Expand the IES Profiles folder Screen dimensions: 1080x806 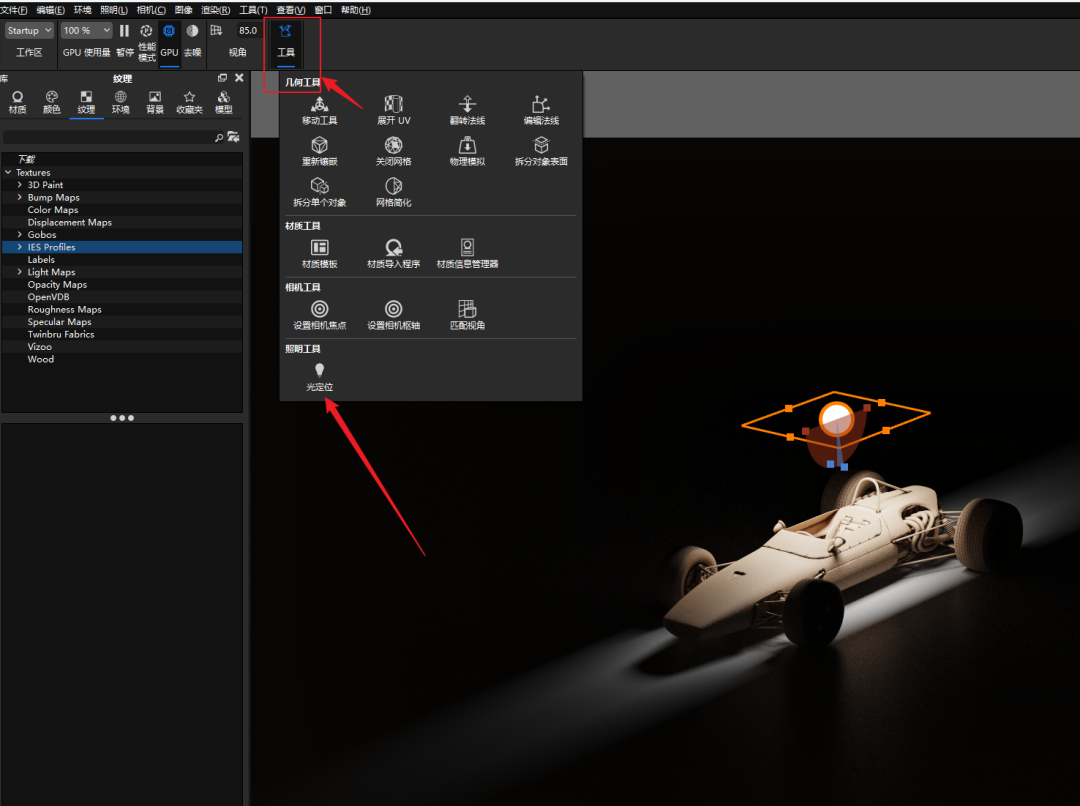[19, 247]
